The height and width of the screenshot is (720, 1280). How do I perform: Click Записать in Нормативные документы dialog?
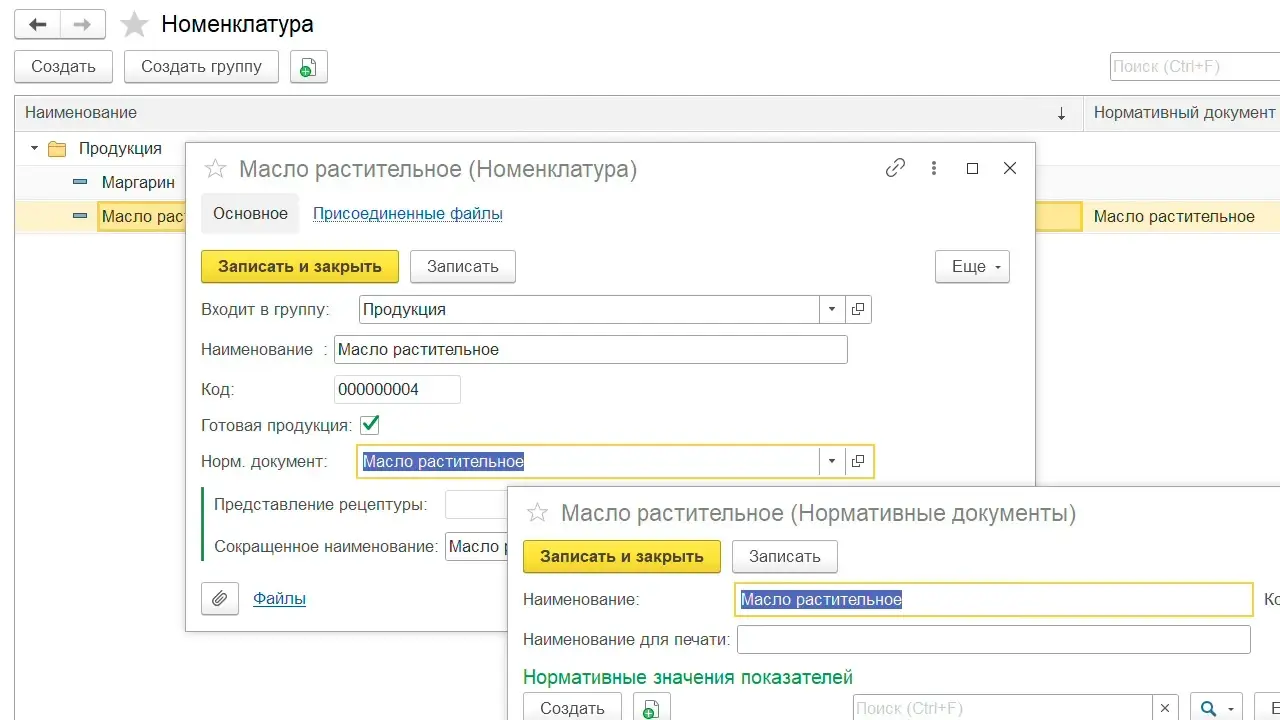click(x=785, y=557)
